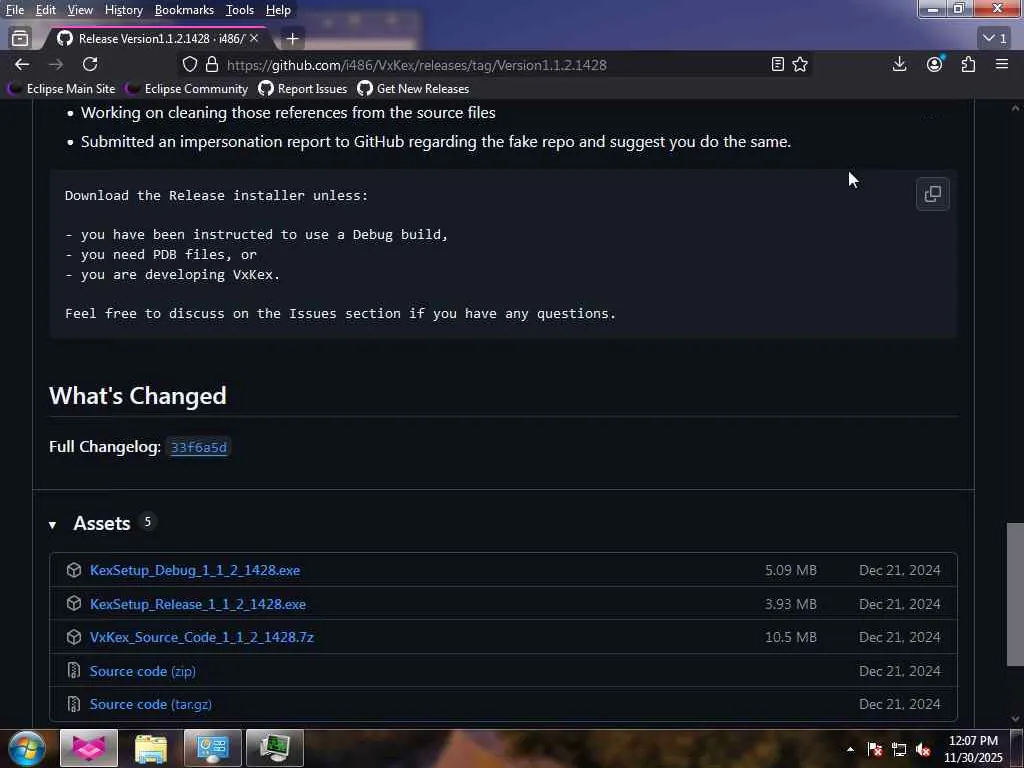1024x768 pixels.
Task: Select the Release Version1.1.2.1428 tab
Action: 157,39
